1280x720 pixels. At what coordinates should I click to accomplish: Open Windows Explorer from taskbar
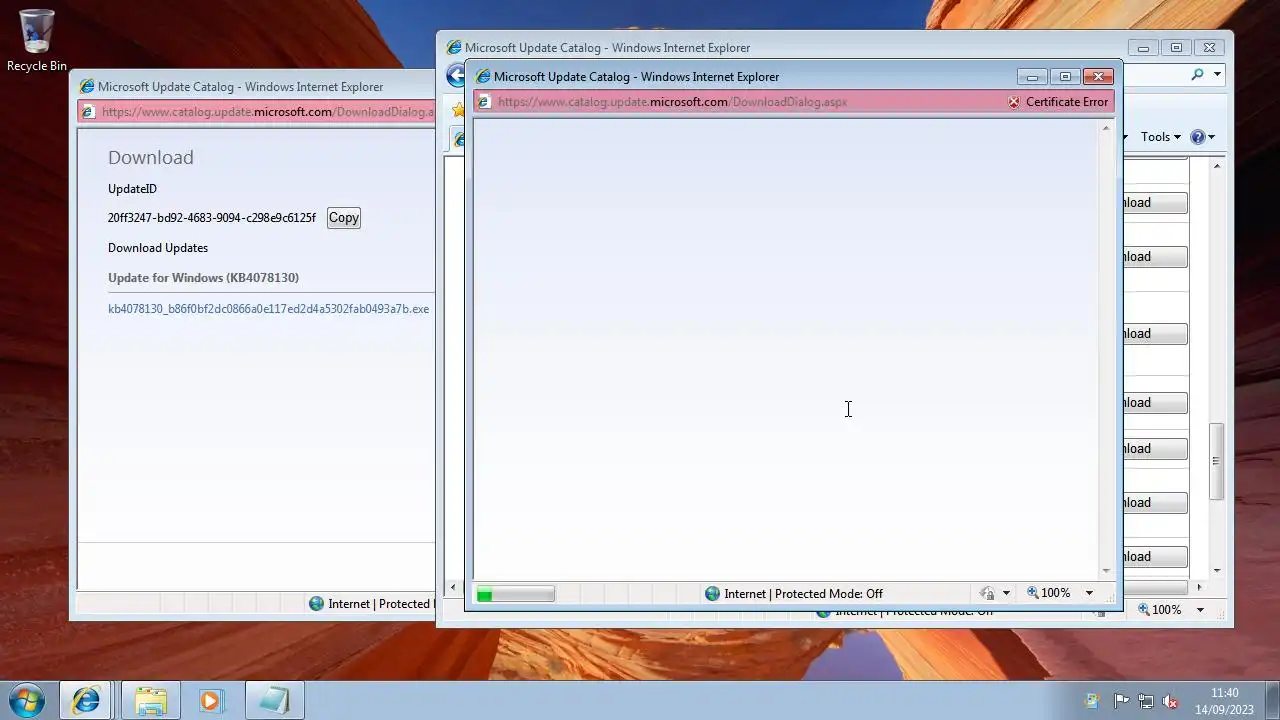151,701
